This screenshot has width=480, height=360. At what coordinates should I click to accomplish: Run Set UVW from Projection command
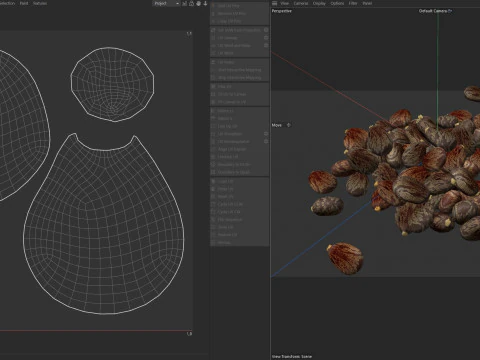coord(238,30)
